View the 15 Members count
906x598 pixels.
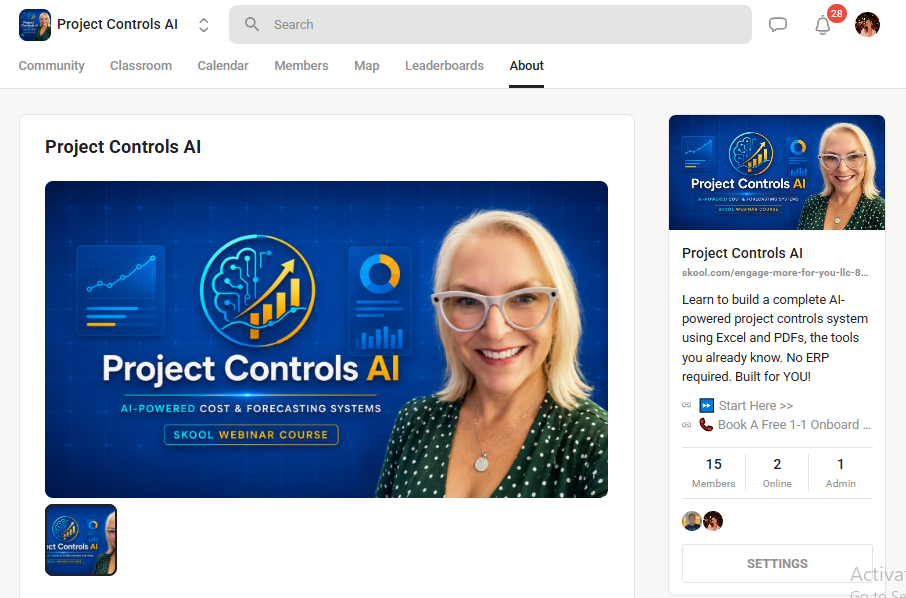(714, 473)
